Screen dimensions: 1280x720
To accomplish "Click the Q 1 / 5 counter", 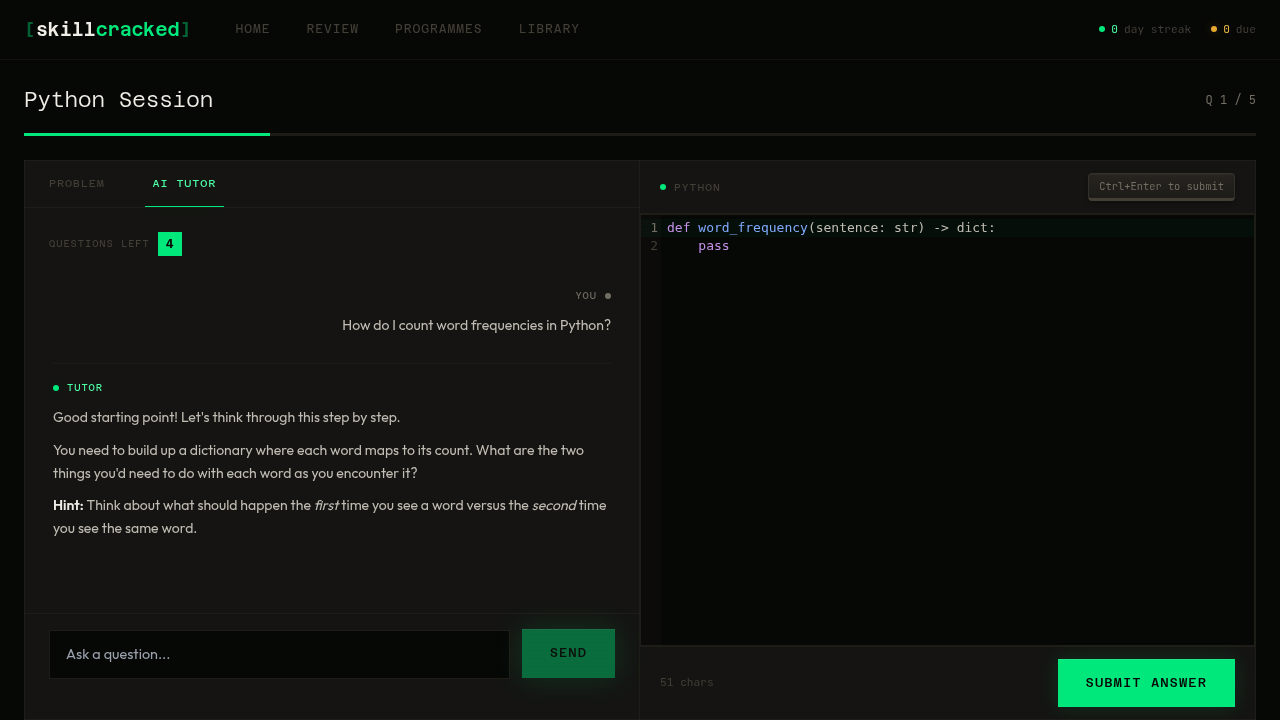I will click(x=1230, y=100).
